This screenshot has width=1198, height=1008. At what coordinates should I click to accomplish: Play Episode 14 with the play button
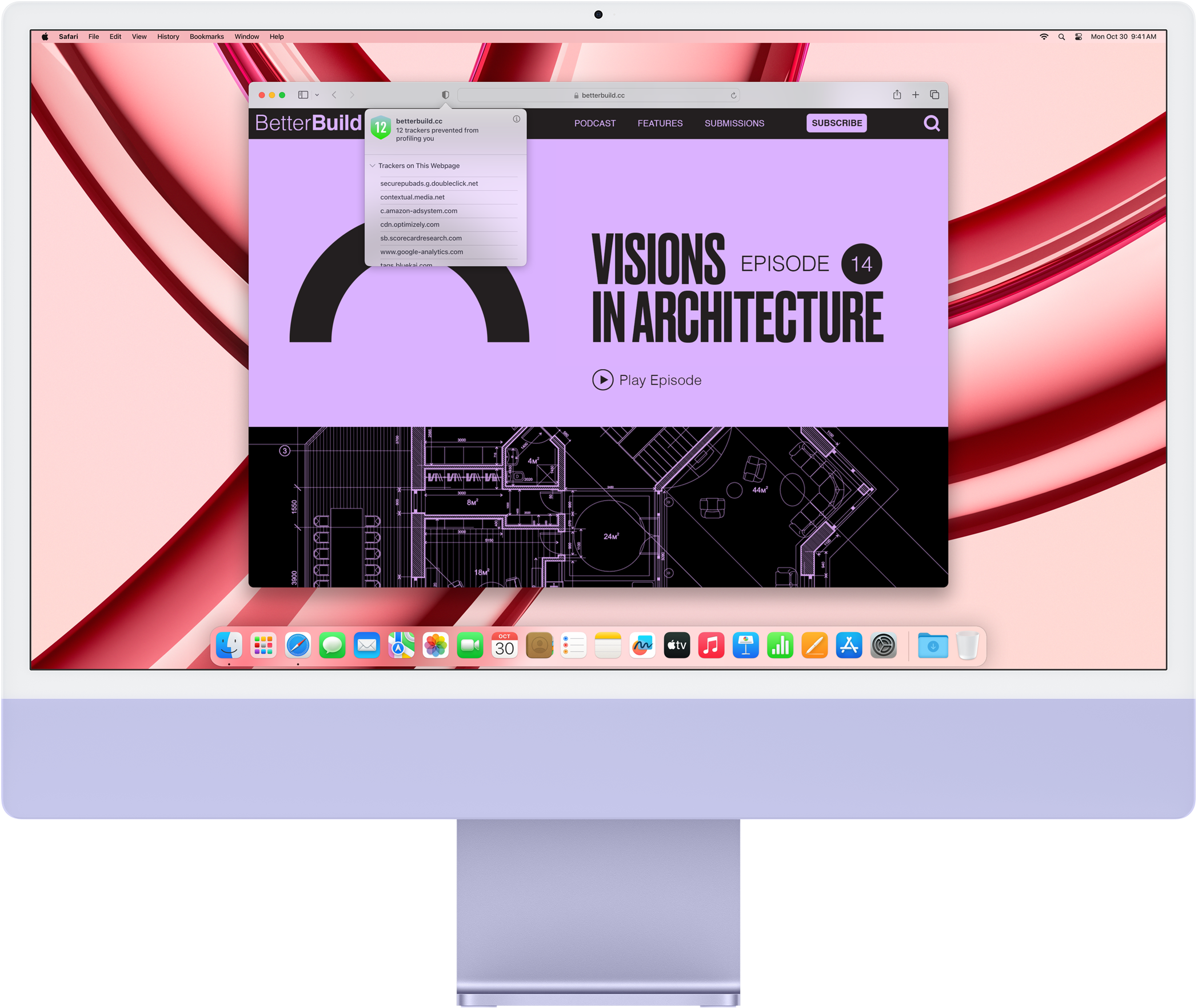602,380
